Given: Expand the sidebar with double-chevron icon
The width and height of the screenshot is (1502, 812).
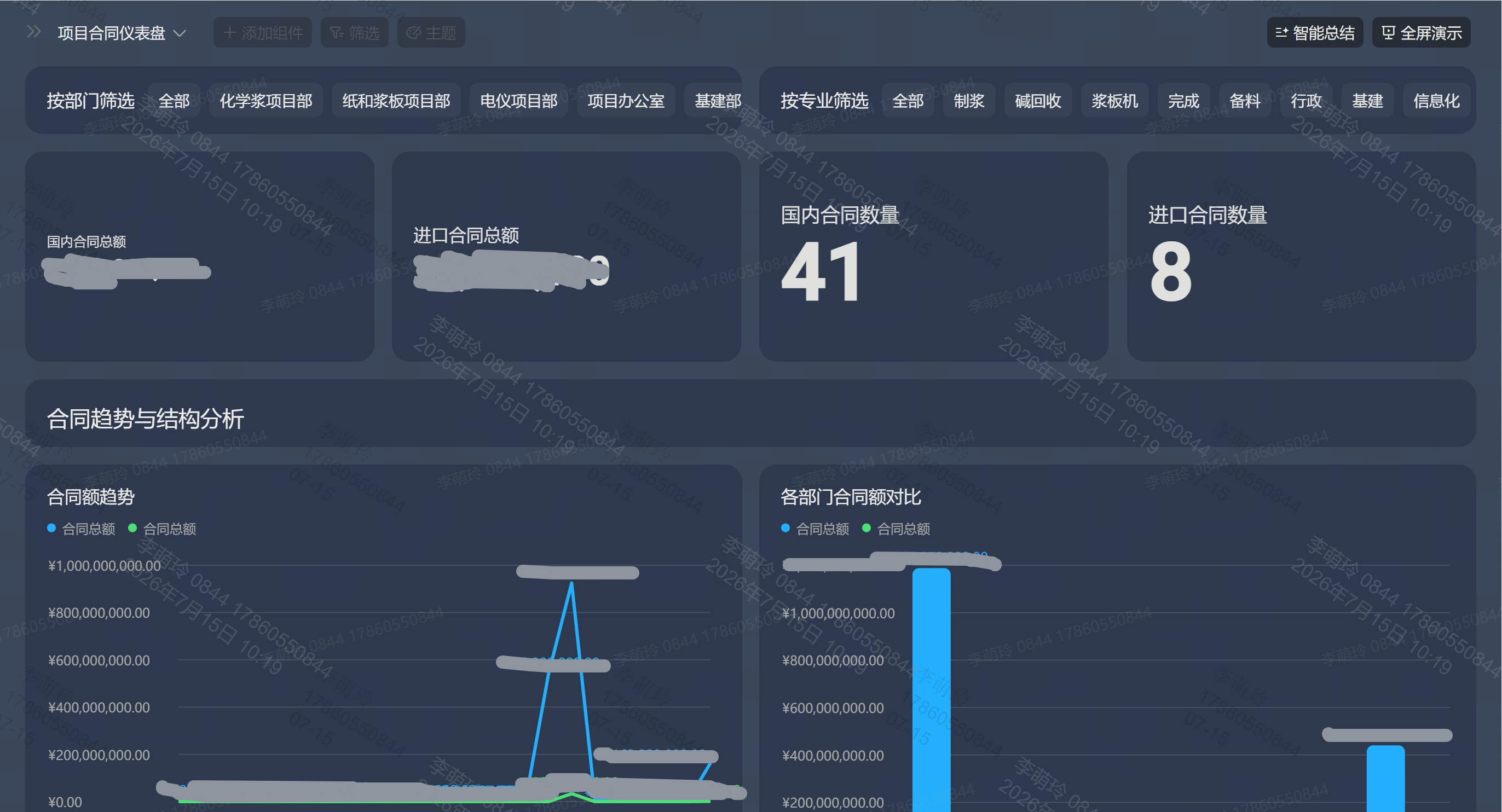Looking at the screenshot, I should coord(34,32).
